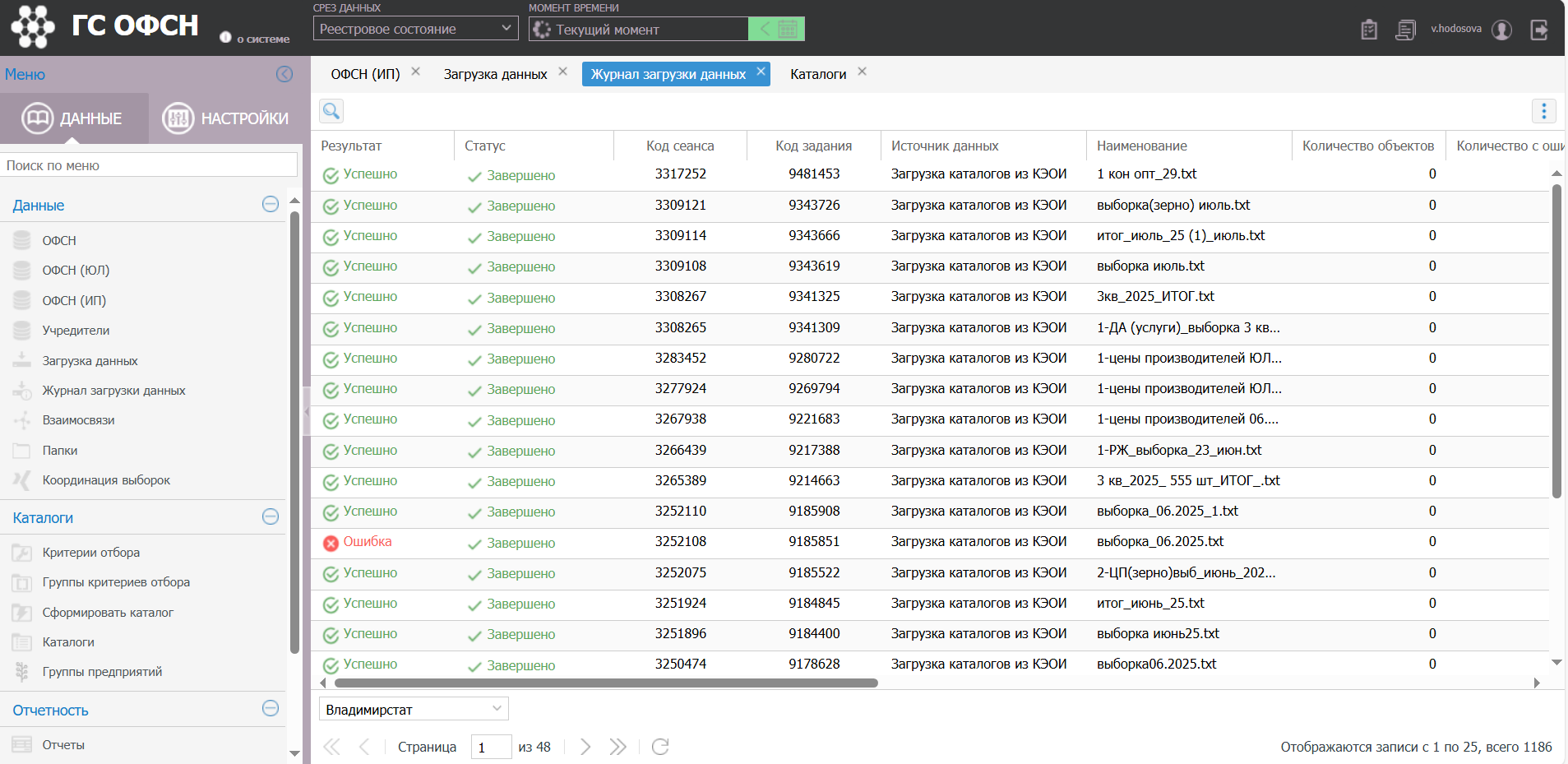
Task: Switch to Каталоги tab
Action: point(818,74)
